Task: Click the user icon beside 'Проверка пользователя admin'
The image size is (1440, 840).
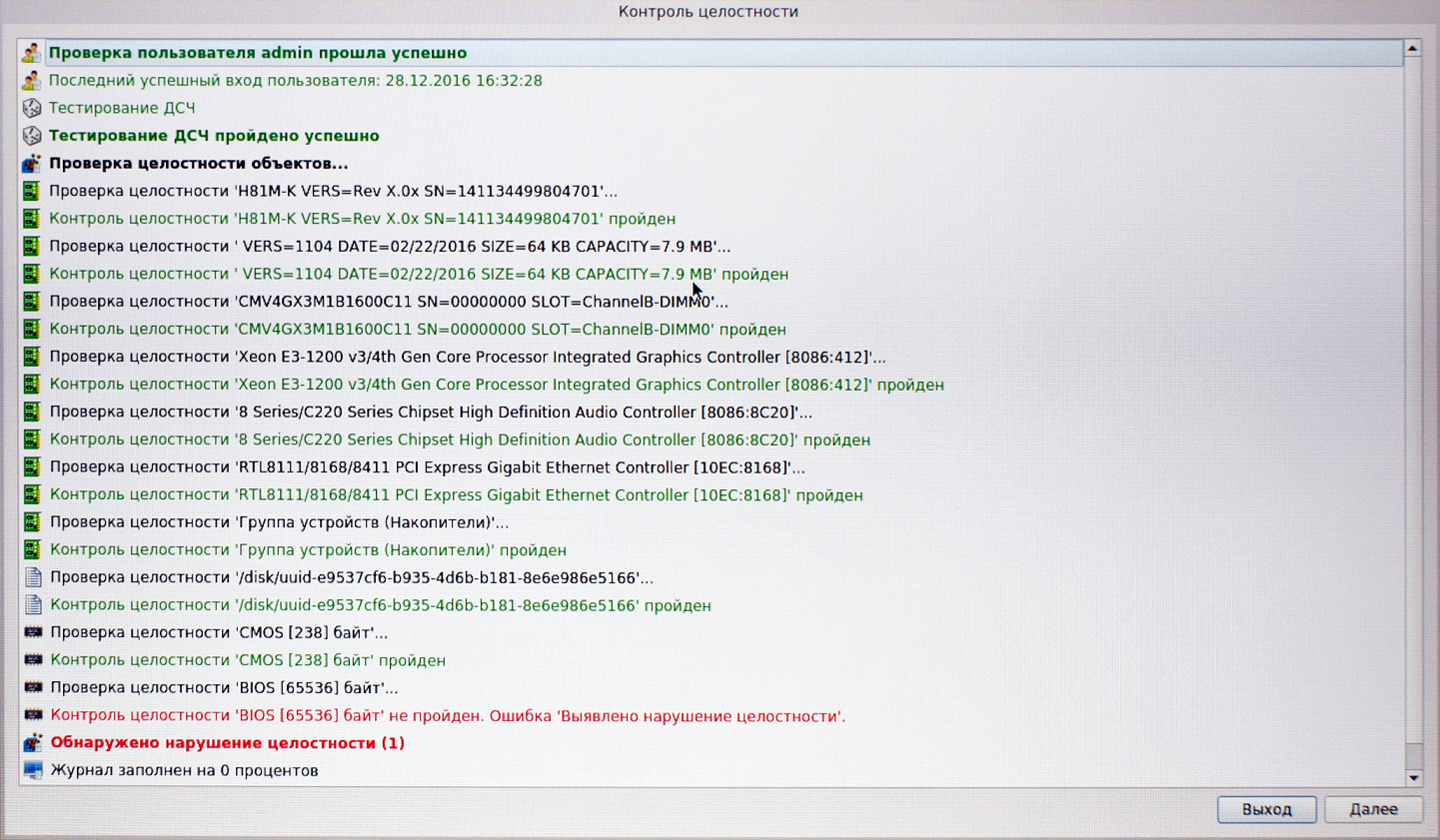Action: (31, 53)
